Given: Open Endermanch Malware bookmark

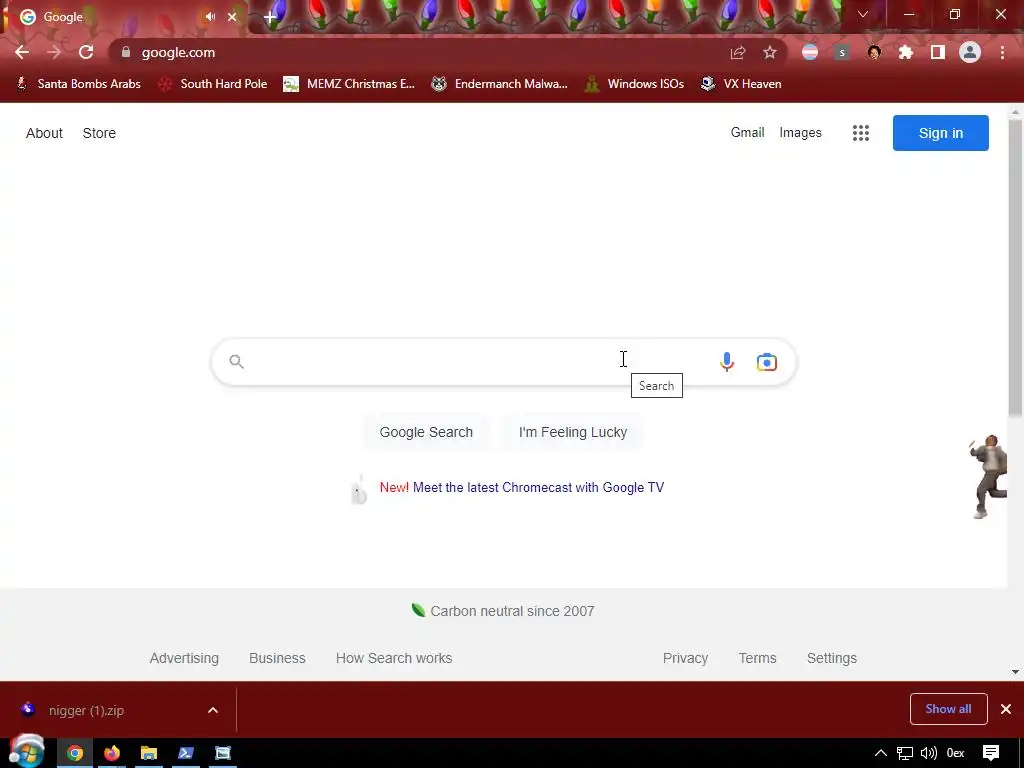Looking at the screenshot, I should (500, 84).
